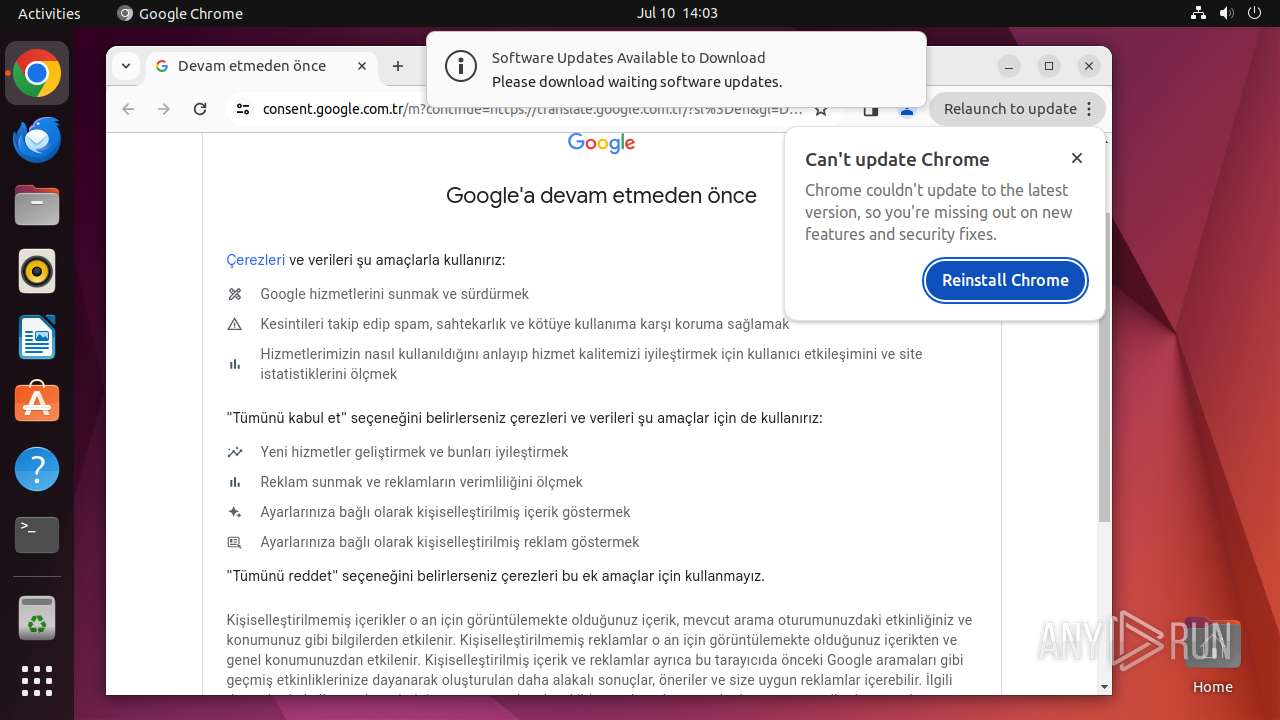Launch Thunderbird mail from the dock
This screenshot has width=1280, height=720.
37,140
